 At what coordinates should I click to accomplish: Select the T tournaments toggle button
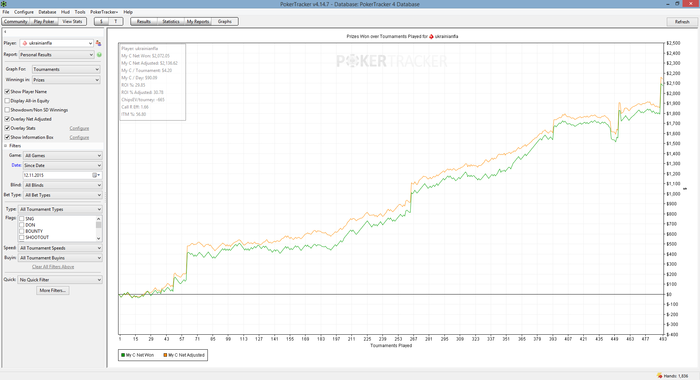coord(116,21)
